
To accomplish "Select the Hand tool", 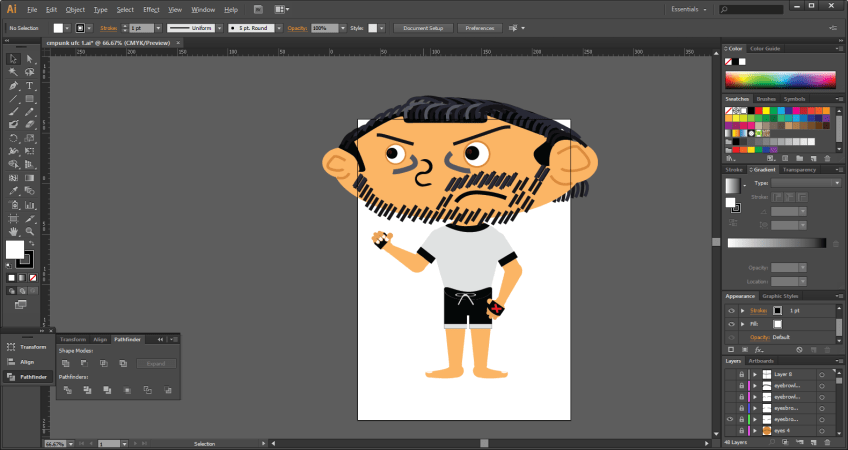I will click(x=14, y=229).
